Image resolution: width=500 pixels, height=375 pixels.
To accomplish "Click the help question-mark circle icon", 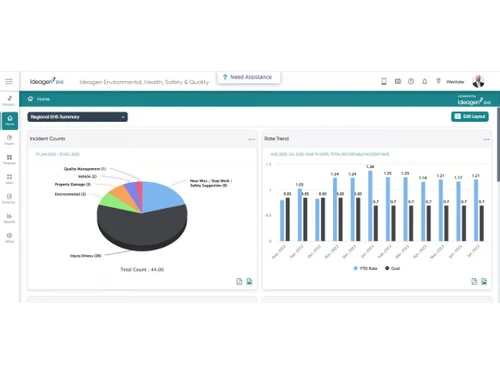I will (411, 81).
